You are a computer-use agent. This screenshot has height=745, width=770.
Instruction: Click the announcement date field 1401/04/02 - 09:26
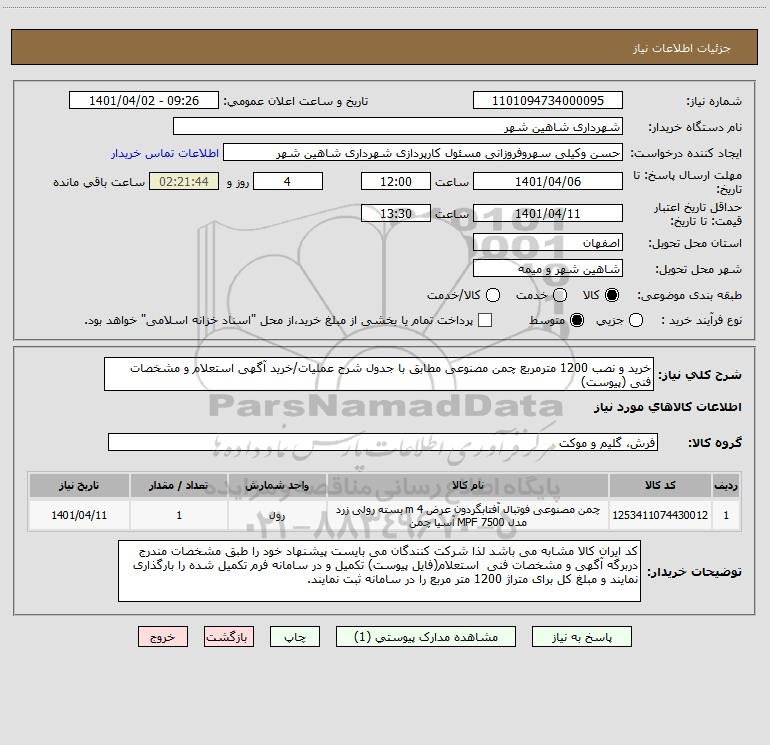tap(144, 101)
